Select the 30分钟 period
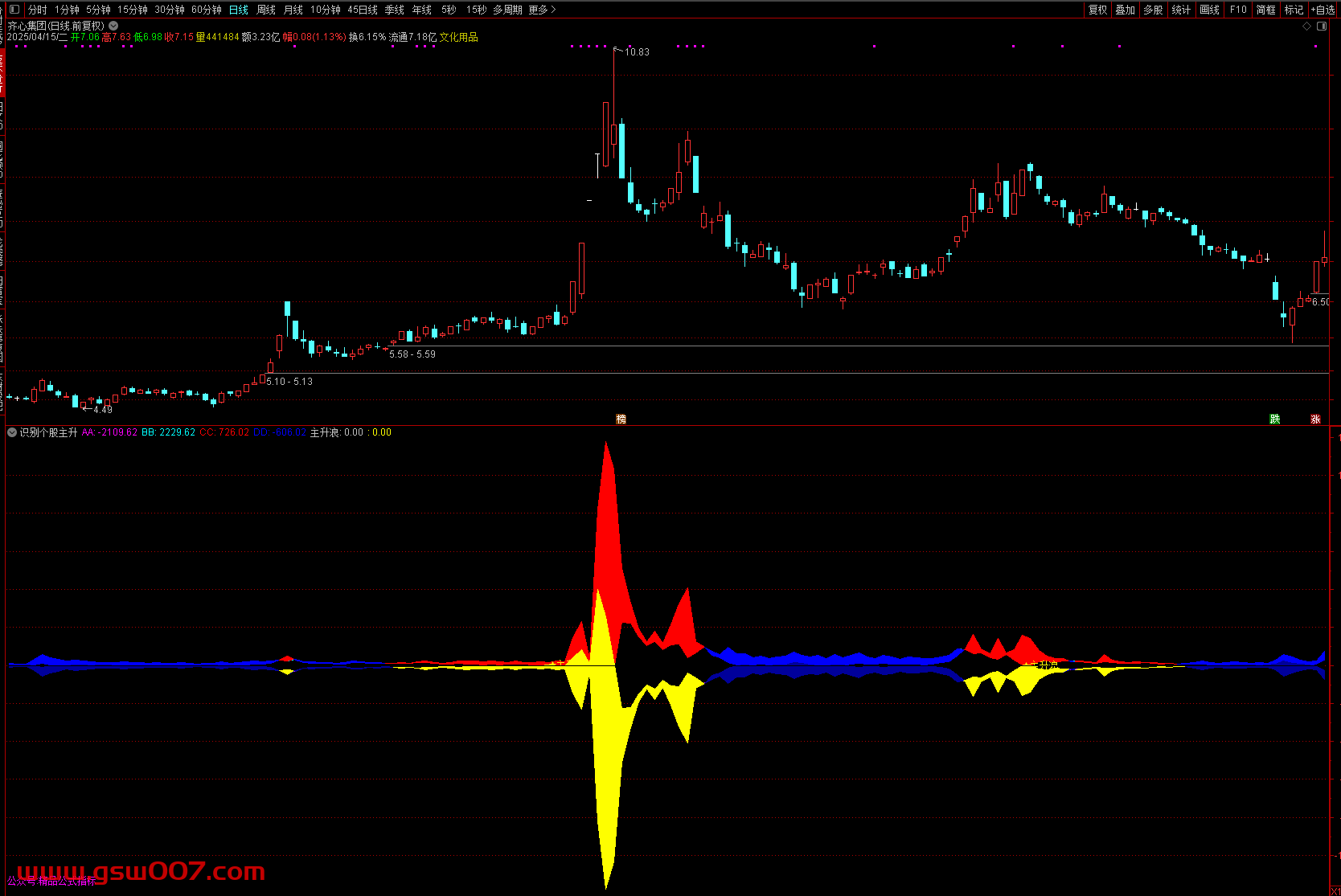 tap(170, 10)
